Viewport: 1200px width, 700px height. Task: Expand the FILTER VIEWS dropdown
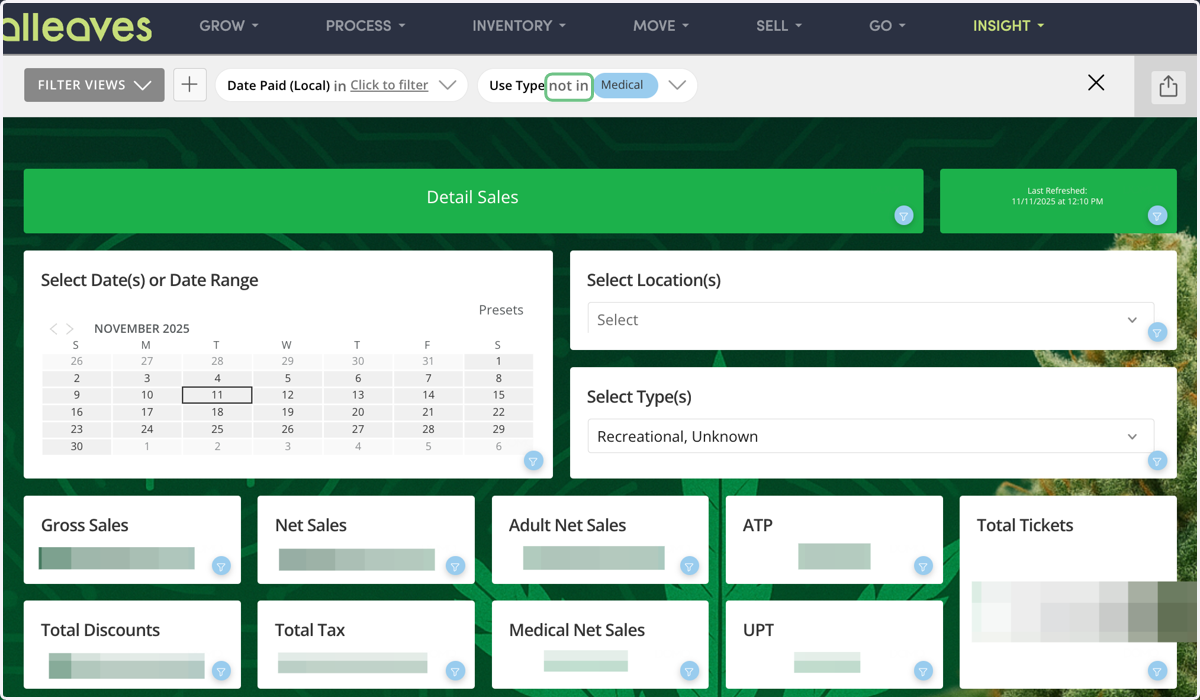94,85
